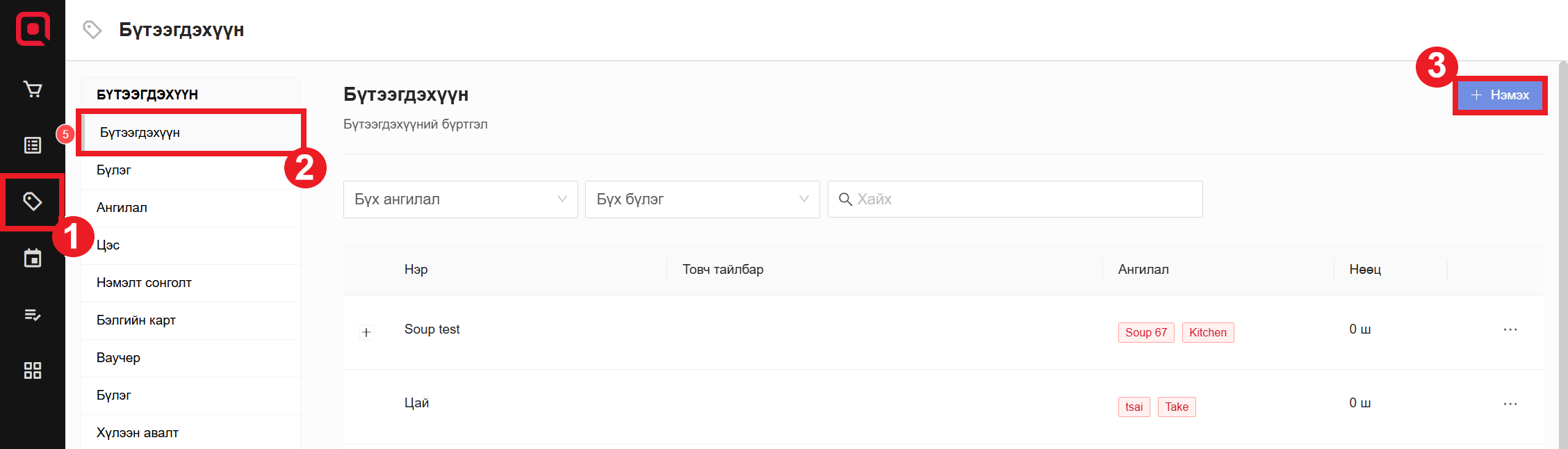Click the Нэмэх add button

1500,95
